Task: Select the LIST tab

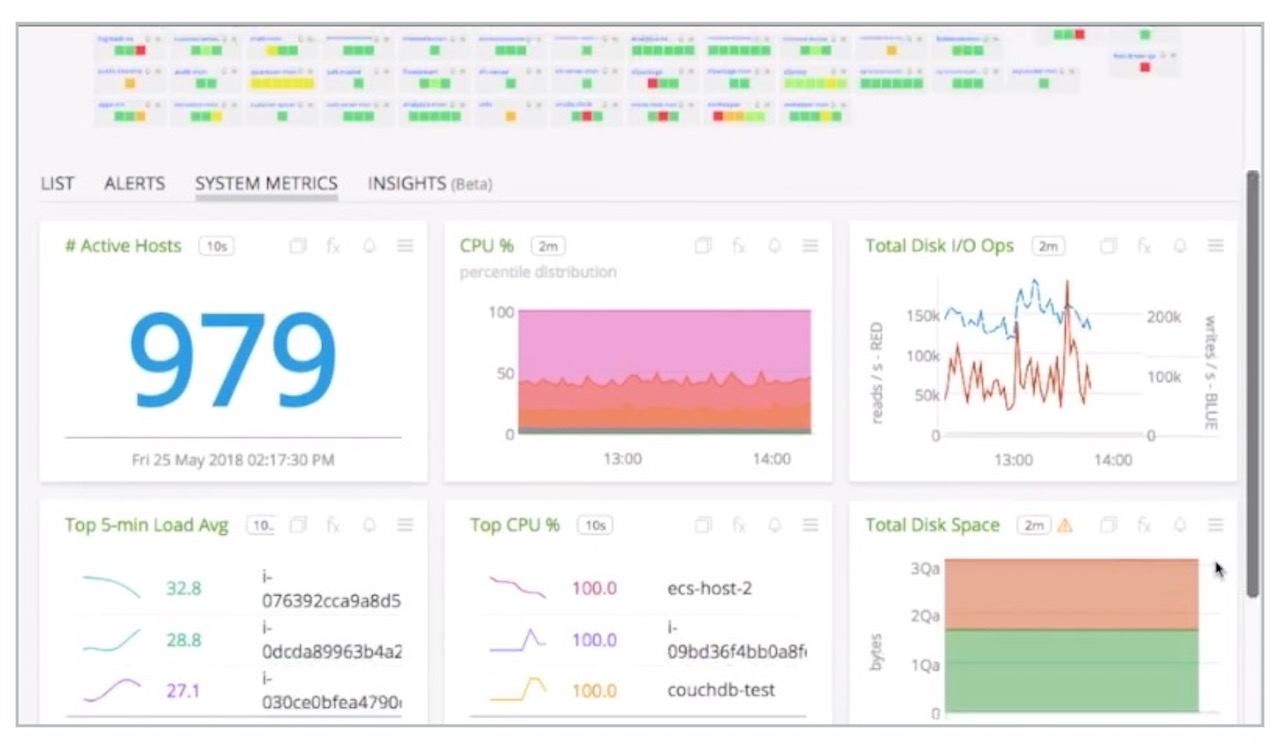Action: [x=57, y=183]
